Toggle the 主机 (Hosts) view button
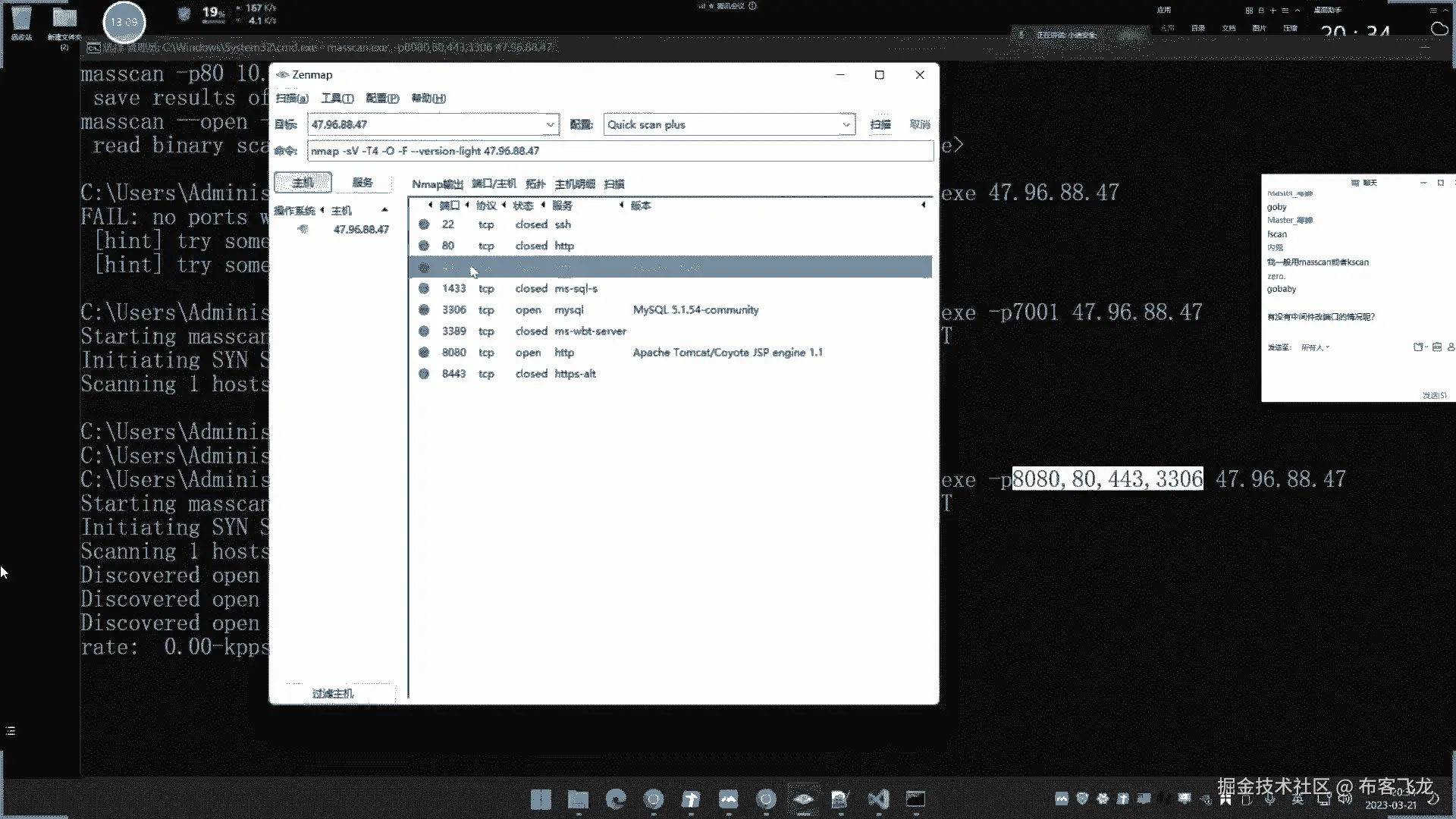Viewport: 1456px width, 819px height. pyautogui.click(x=303, y=183)
